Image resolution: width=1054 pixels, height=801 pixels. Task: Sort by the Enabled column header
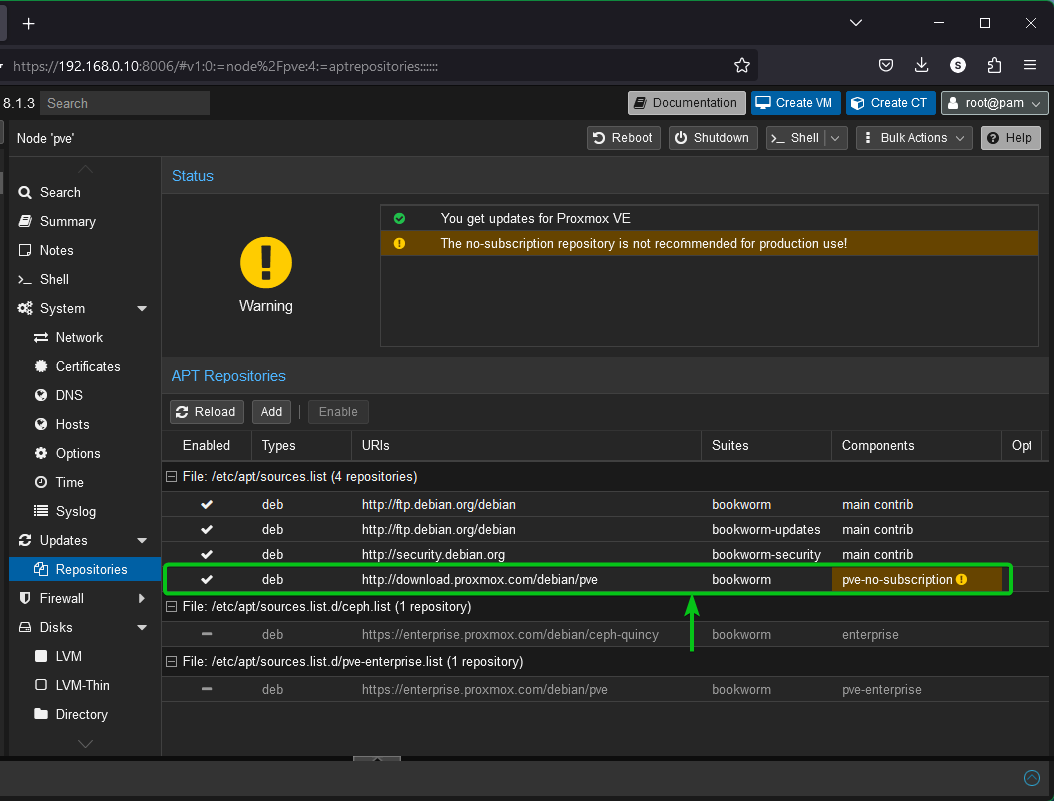click(206, 446)
